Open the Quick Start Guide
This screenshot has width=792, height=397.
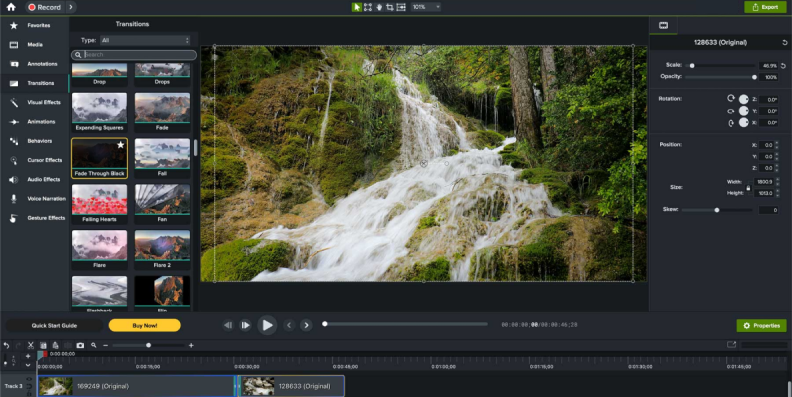tap(54, 326)
